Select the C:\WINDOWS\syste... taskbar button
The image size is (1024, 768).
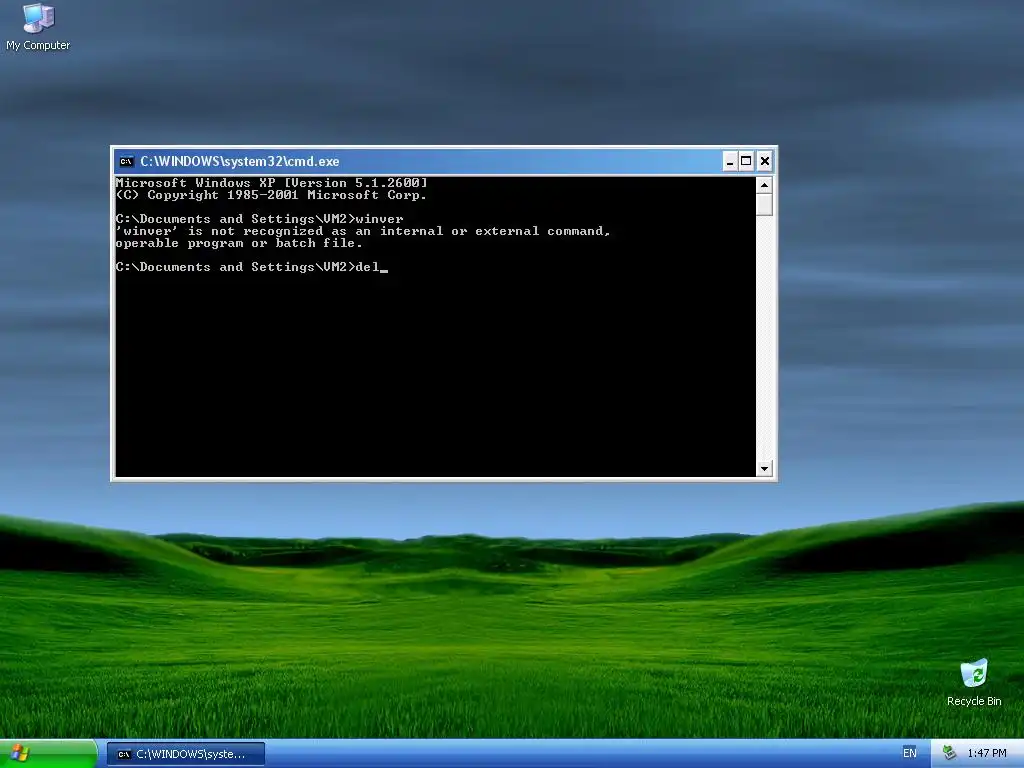pyautogui.click(x=186, y=754)
